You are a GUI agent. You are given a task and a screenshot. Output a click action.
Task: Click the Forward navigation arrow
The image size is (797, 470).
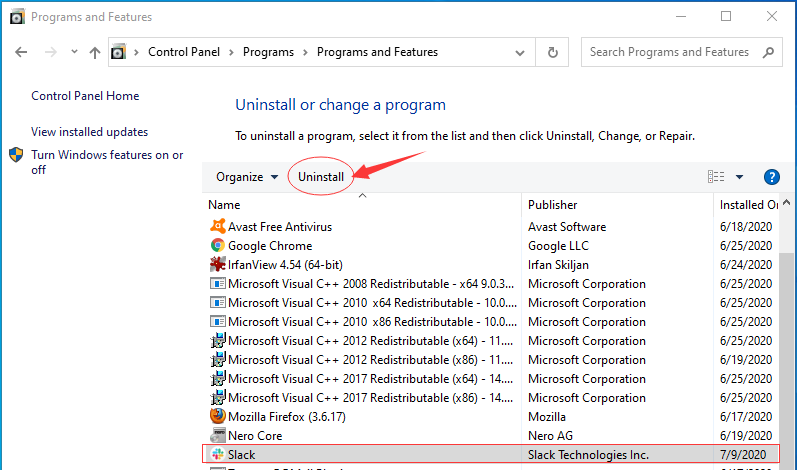(50, 52)
